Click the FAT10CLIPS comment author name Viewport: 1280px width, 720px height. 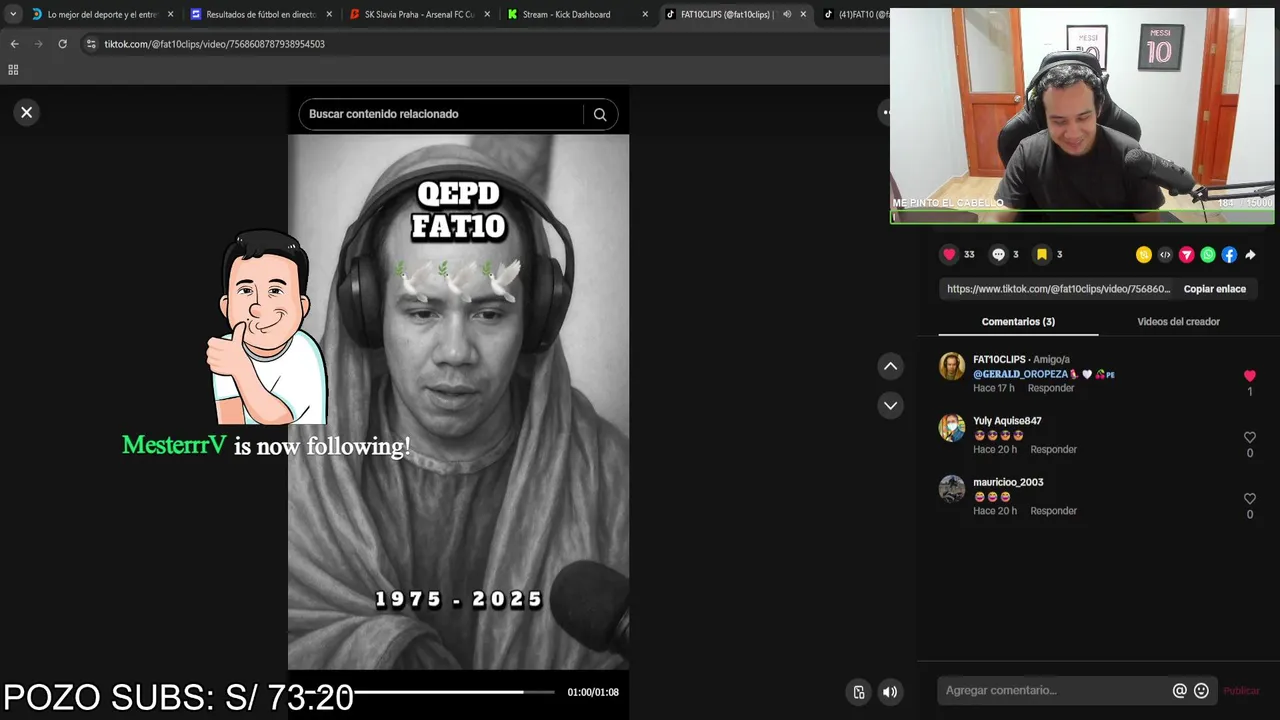tap(999, 359)
